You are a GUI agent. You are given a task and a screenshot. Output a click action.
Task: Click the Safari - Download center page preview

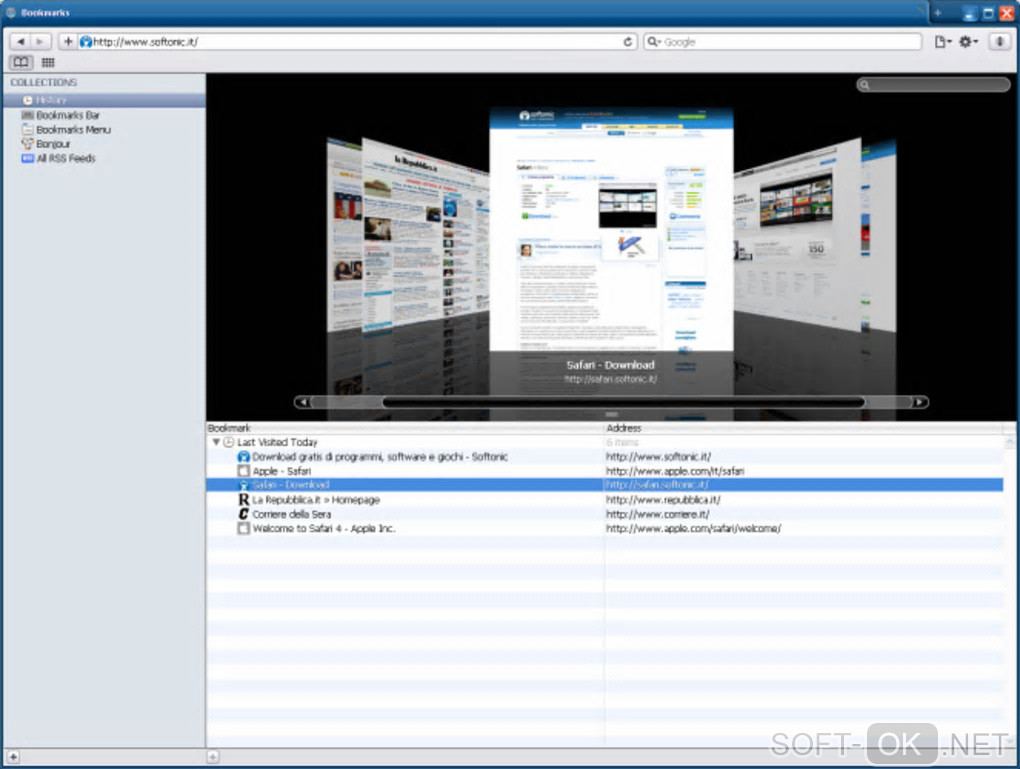click(x=611, y=231)
